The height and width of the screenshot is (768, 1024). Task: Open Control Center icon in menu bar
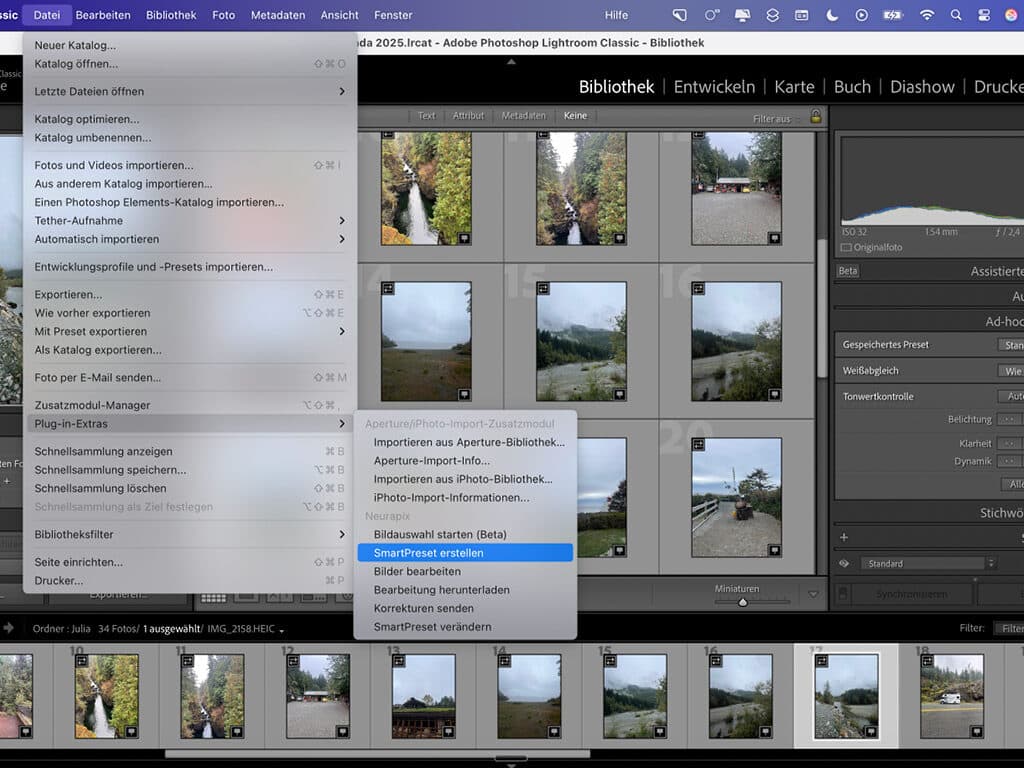tap(984, 14)
